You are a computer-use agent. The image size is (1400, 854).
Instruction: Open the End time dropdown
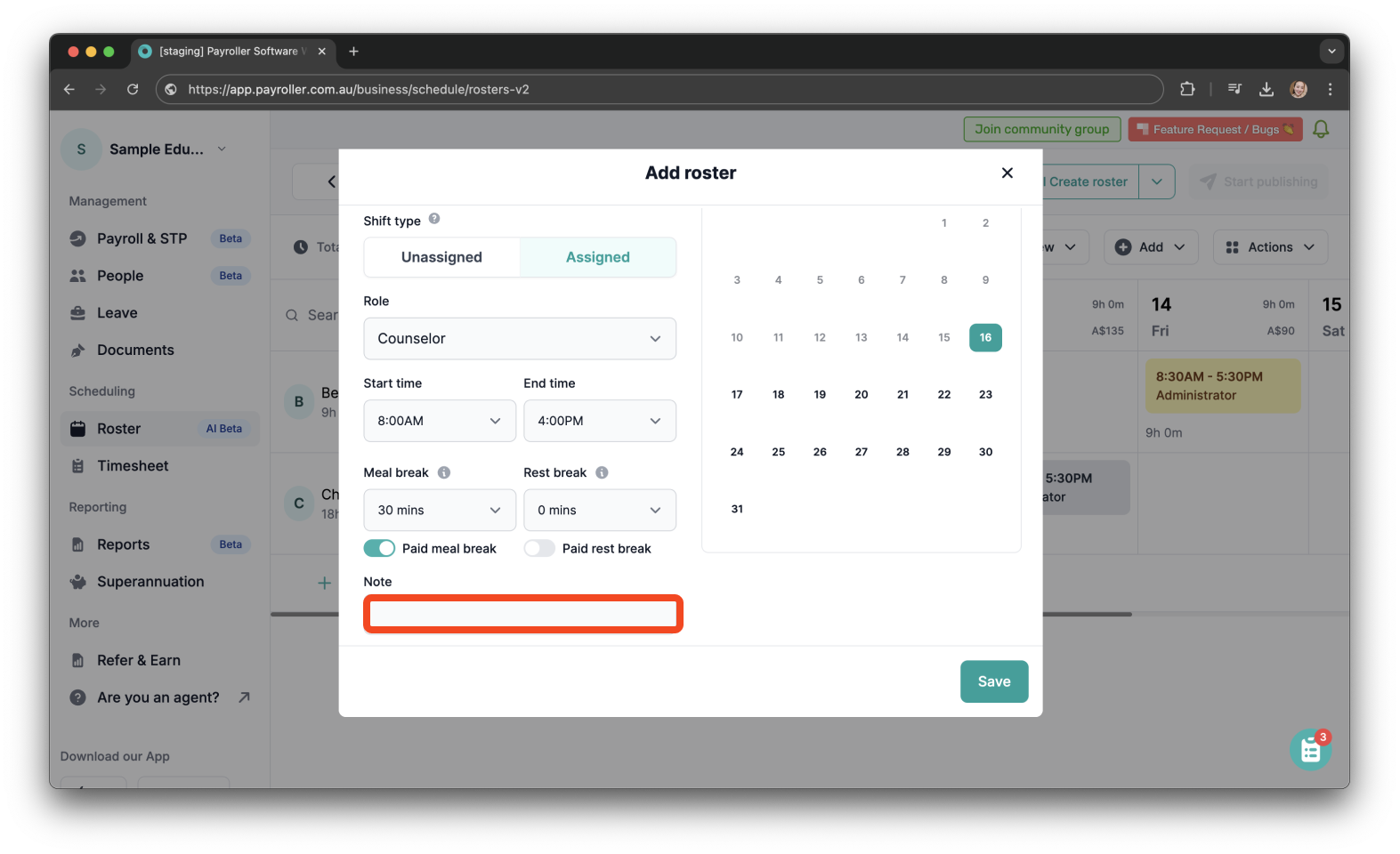[x=600, y=421]
